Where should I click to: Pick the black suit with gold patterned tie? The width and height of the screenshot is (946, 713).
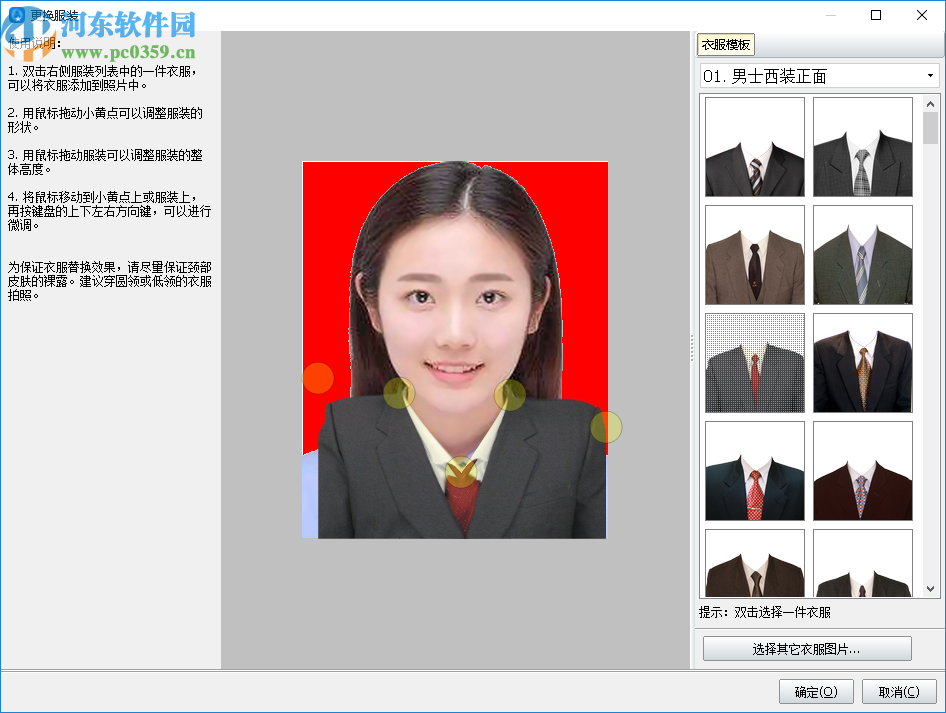point(863,363)
